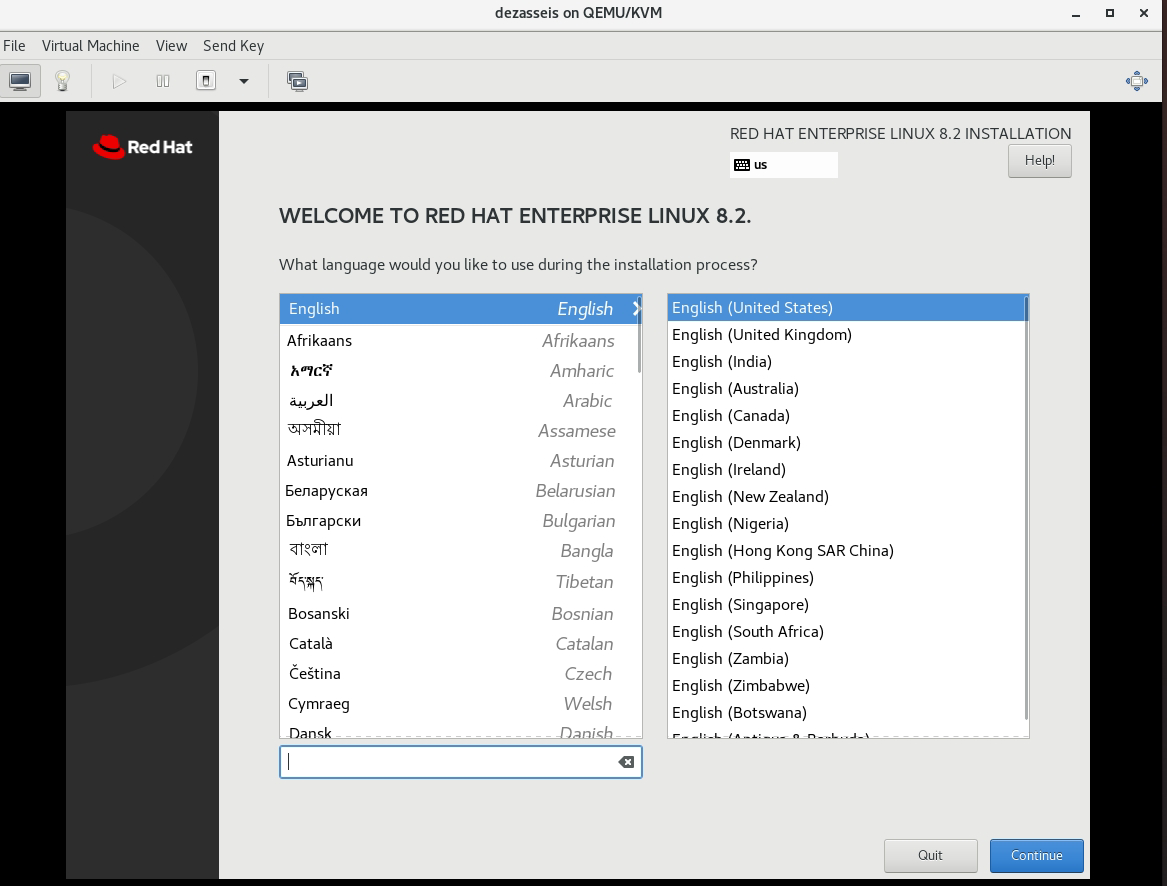Maximize the QEMU/KVM window
This screenshot has width=1167, height=886.
(1110, 13)
